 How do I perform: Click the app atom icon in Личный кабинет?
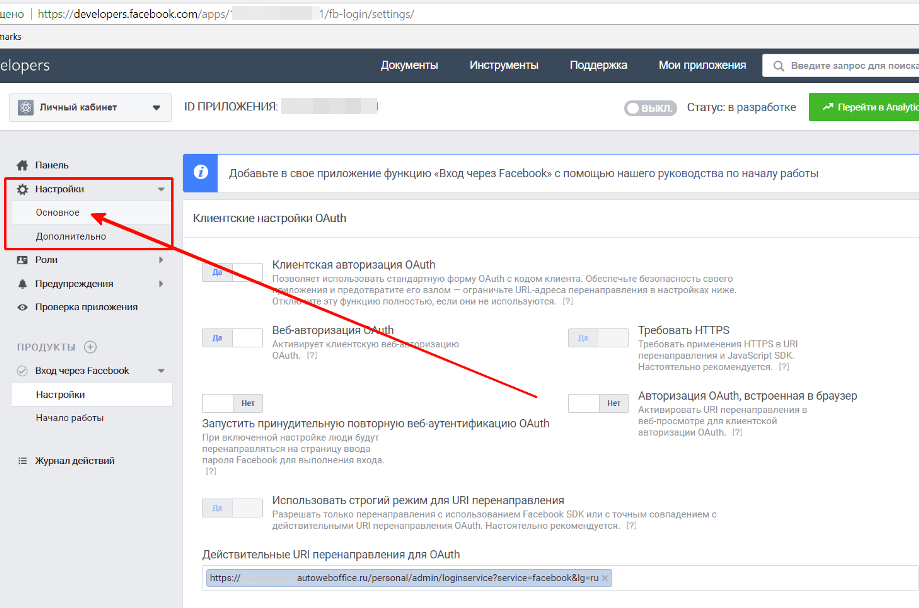click(26, 107)
